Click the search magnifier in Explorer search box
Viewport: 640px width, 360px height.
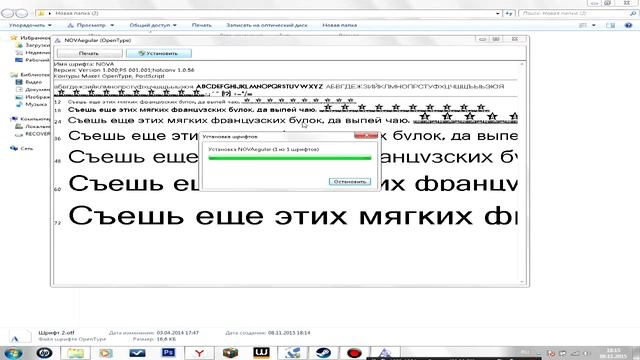pyautogui.click(x=633, y=13)
